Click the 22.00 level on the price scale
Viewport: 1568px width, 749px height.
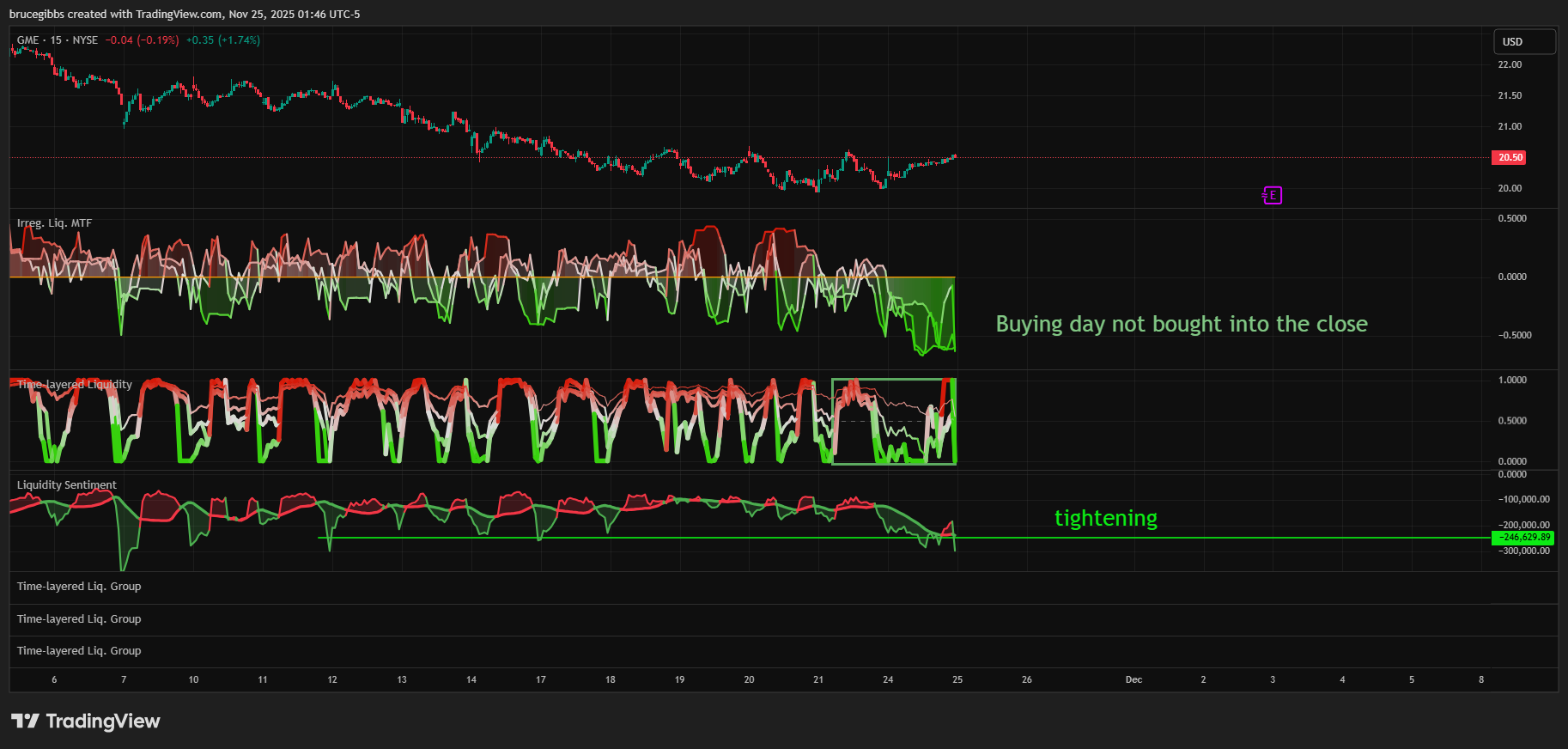click(1510, 64)
